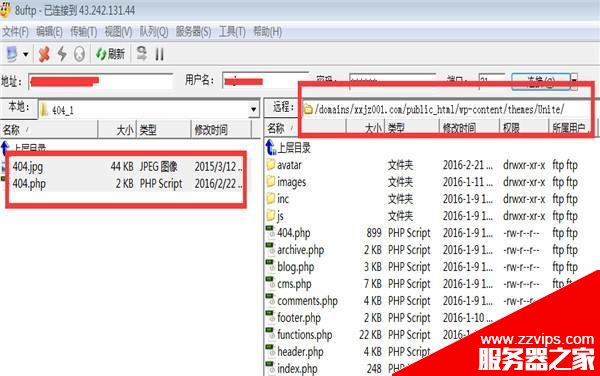Click the images folder icon
This screenshot has width=600, height=376.
[x=271, y=182]
